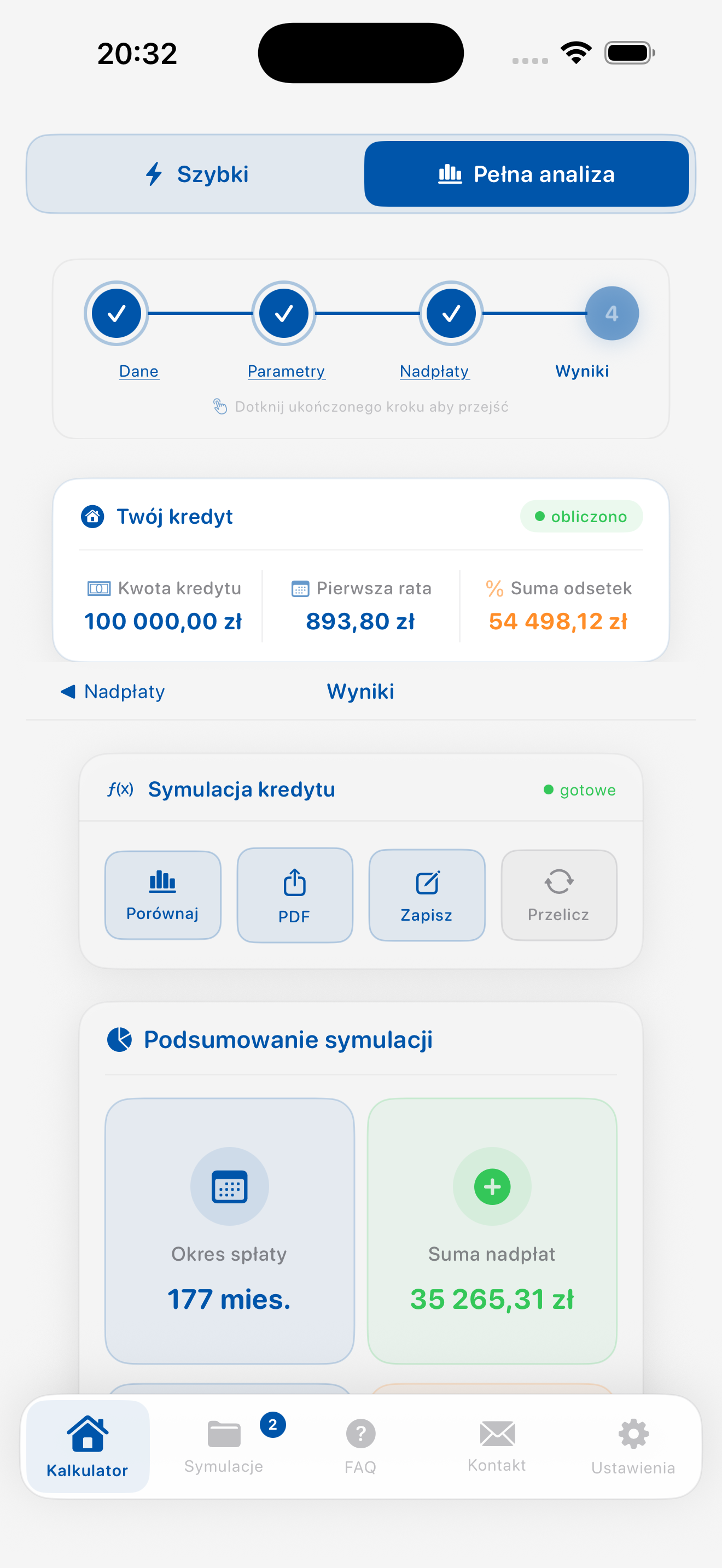Image resolution: width=722 pixels, height=1568 pixels.
Task: Tap the first installment value 893,80 zł
Action: (x=360, y=622)
